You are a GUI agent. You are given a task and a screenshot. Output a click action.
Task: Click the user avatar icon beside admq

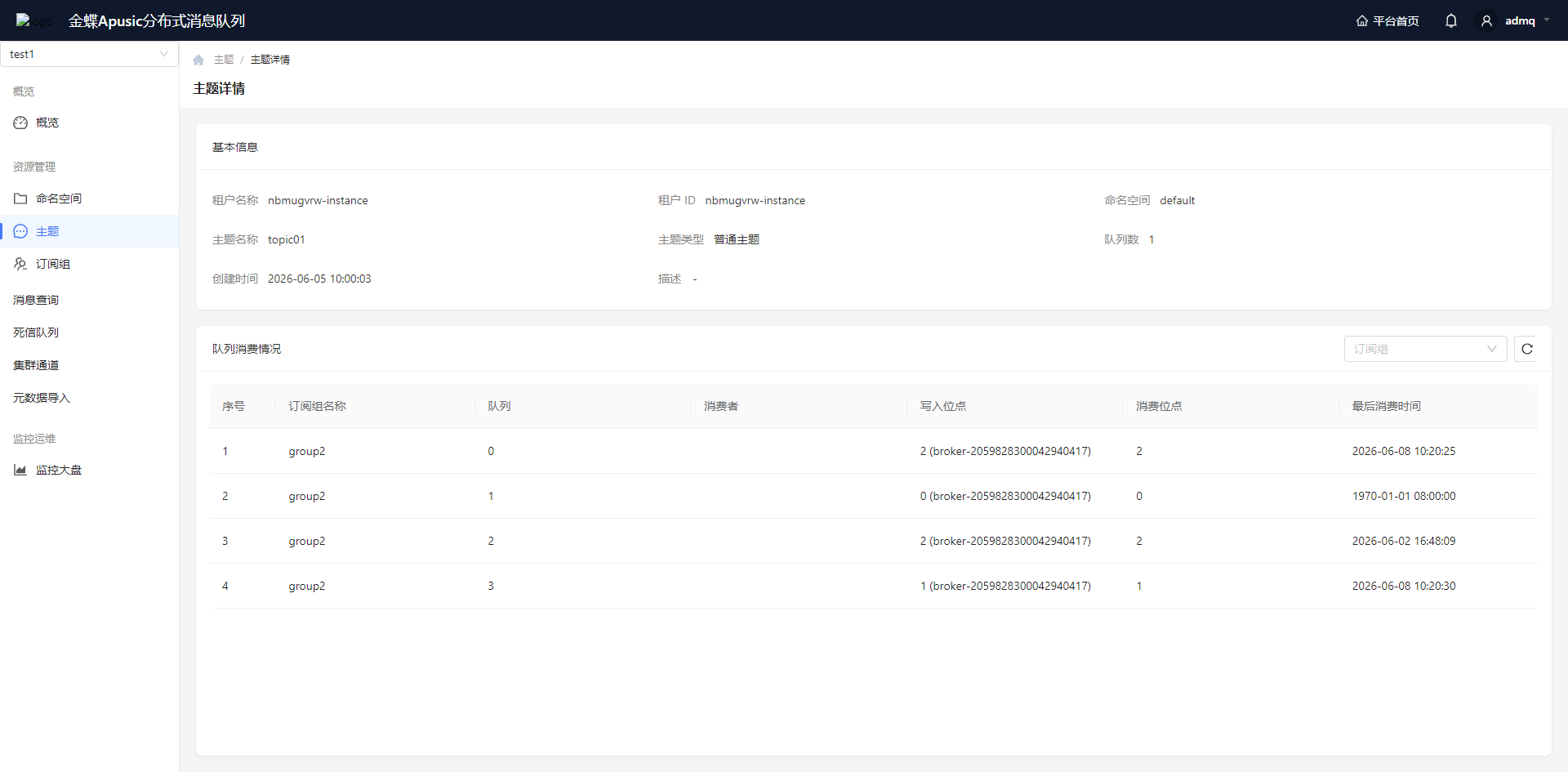tap(1486, 21)
